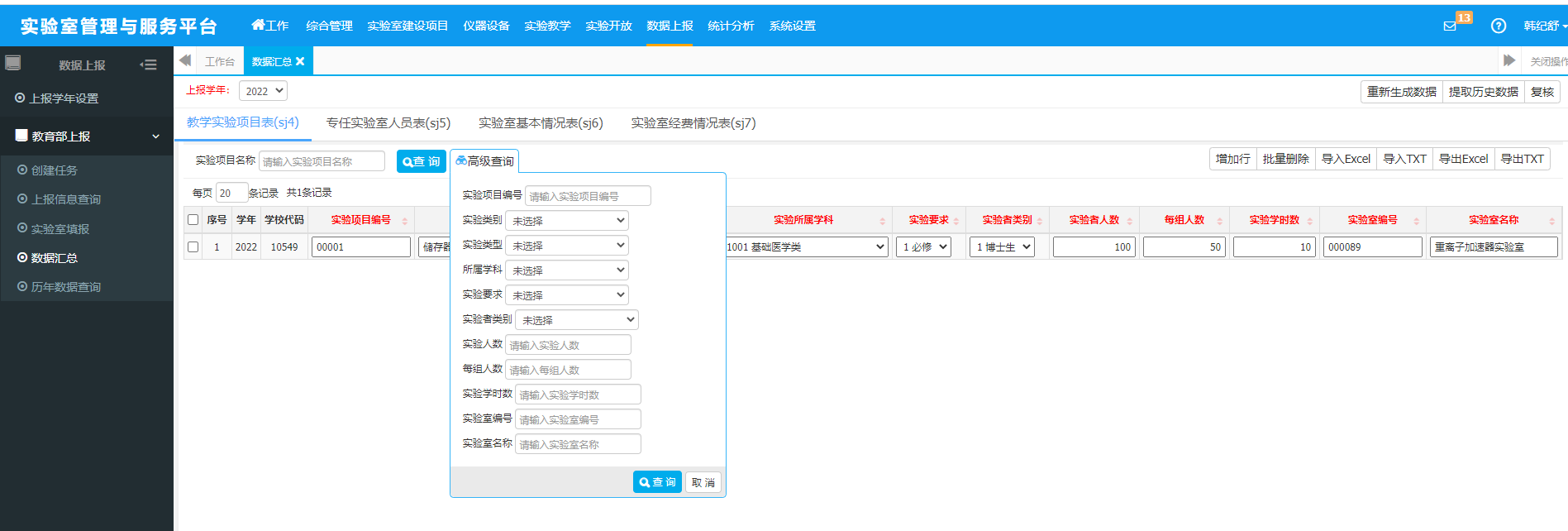Viewport: 1568px width, 531px height.
Task: Edit the project number cell 00001
Action: [361, 246]
